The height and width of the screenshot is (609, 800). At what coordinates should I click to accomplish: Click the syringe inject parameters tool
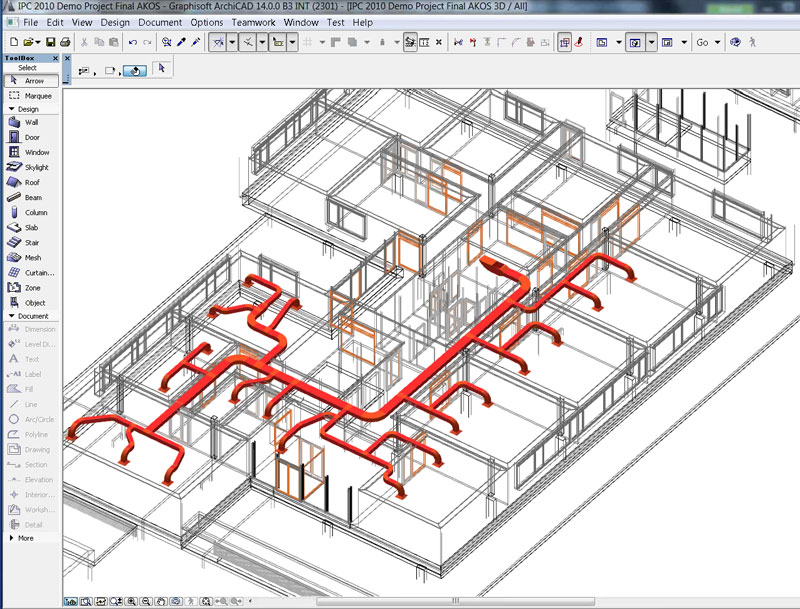[x=196, y=42]
